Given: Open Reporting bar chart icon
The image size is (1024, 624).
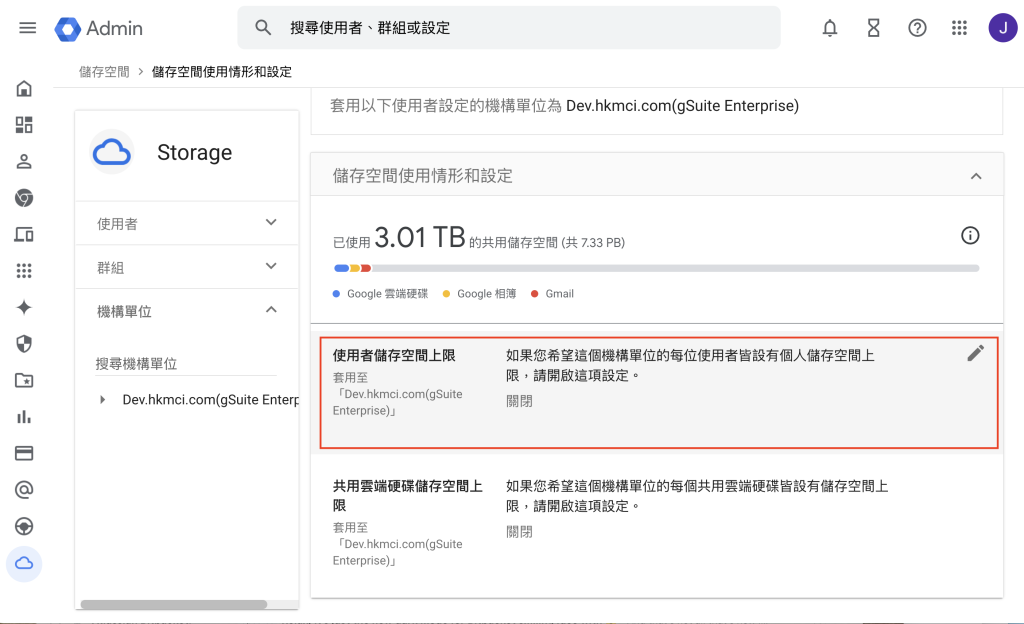Looking at the screenshot, I should [24, 417].
